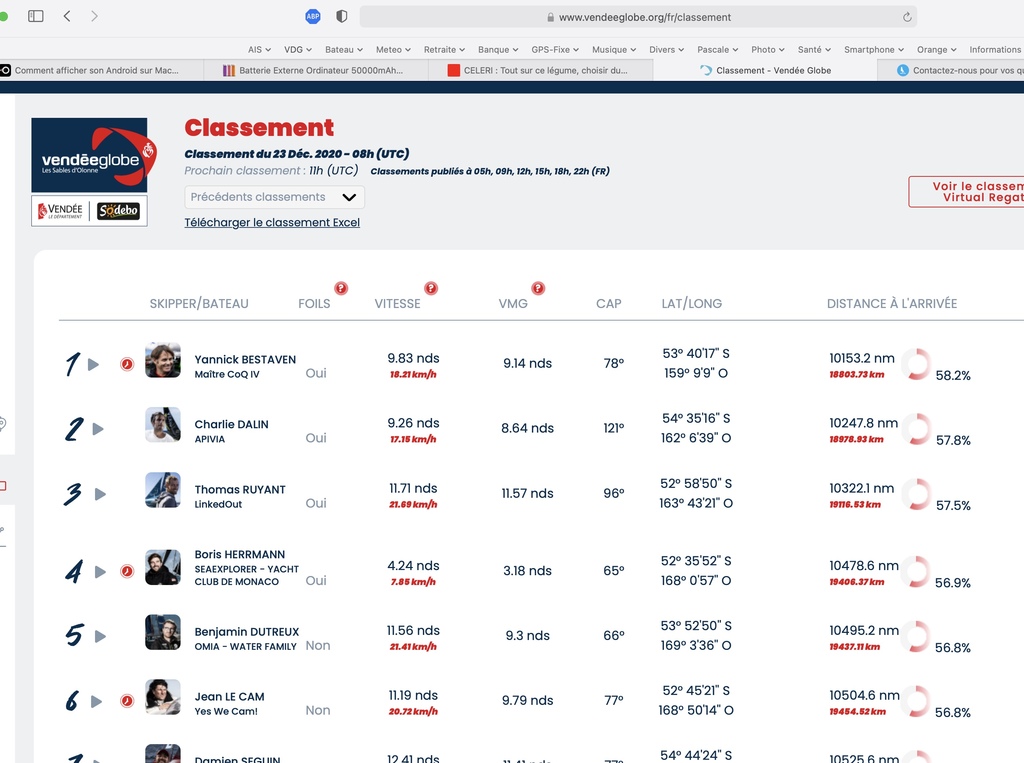Image resolution: width=1024 pixels, height=763 pixels.
Task: Open the ABP ad blocker extension
Action: (313, 16)
